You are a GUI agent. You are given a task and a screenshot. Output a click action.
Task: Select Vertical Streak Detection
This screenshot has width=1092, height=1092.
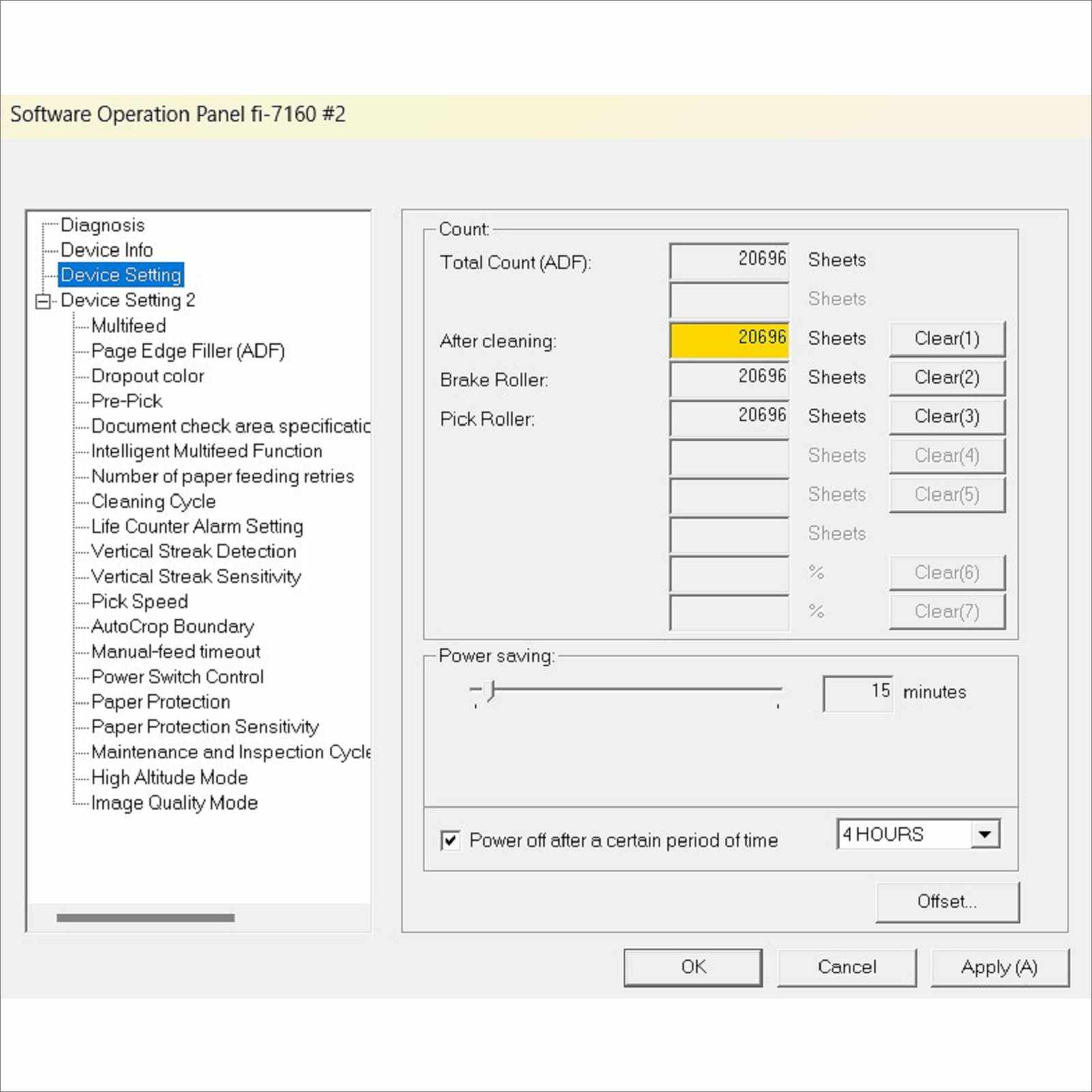pos(193,551)
